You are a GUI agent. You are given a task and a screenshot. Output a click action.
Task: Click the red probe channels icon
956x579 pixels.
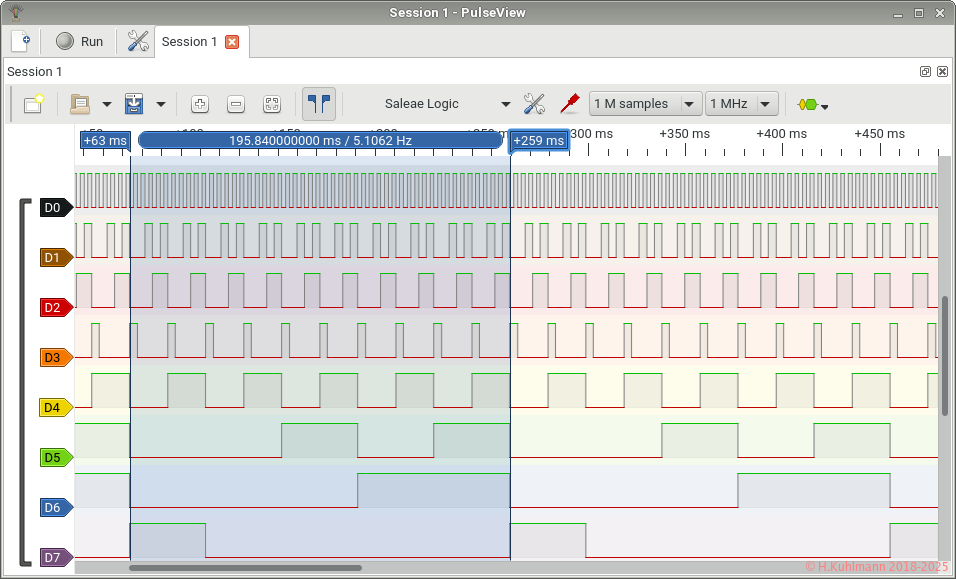click(569, 104)
